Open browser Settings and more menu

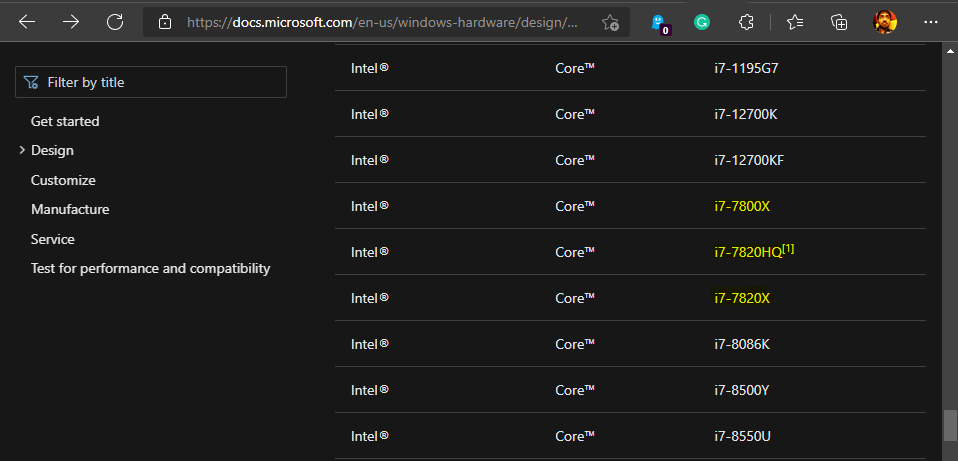[931, 22]
